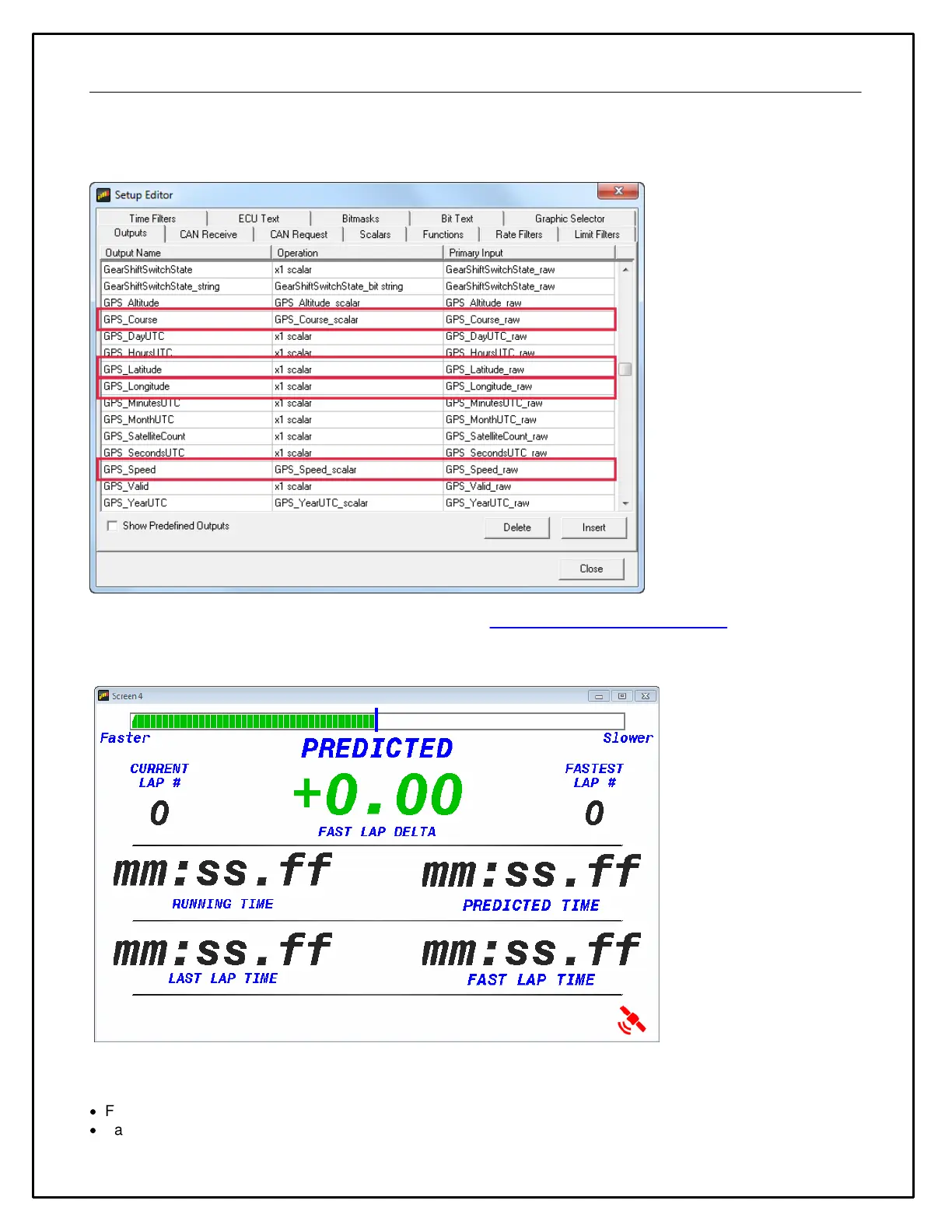Enable Show Predefined Outputs checkbox
This screenshot has width=952, height=1232.
(x=113, y=526)
